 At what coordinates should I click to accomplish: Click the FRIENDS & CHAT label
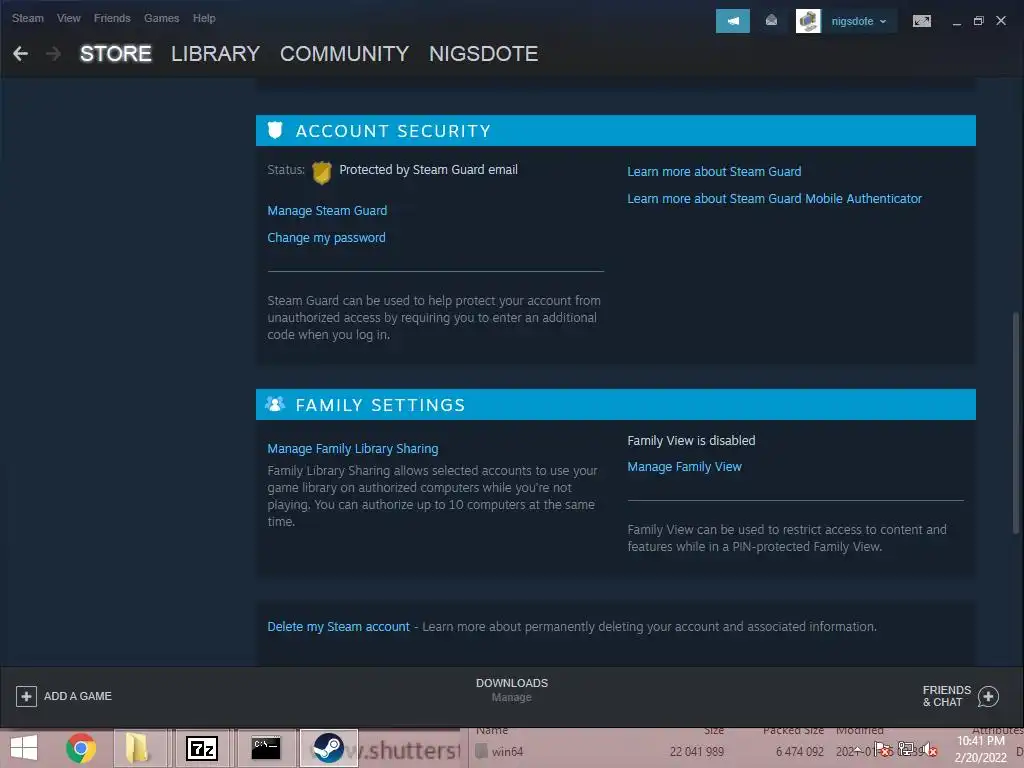pos(946,696)
